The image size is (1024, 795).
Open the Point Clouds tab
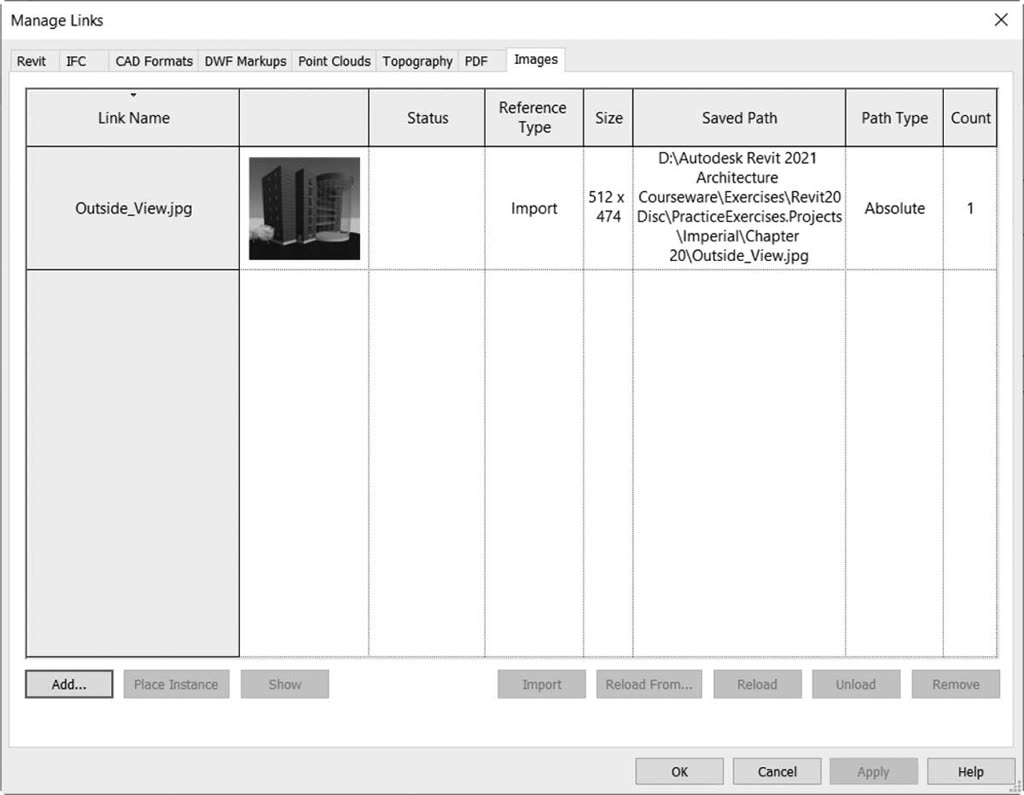[x=334, y=61]
